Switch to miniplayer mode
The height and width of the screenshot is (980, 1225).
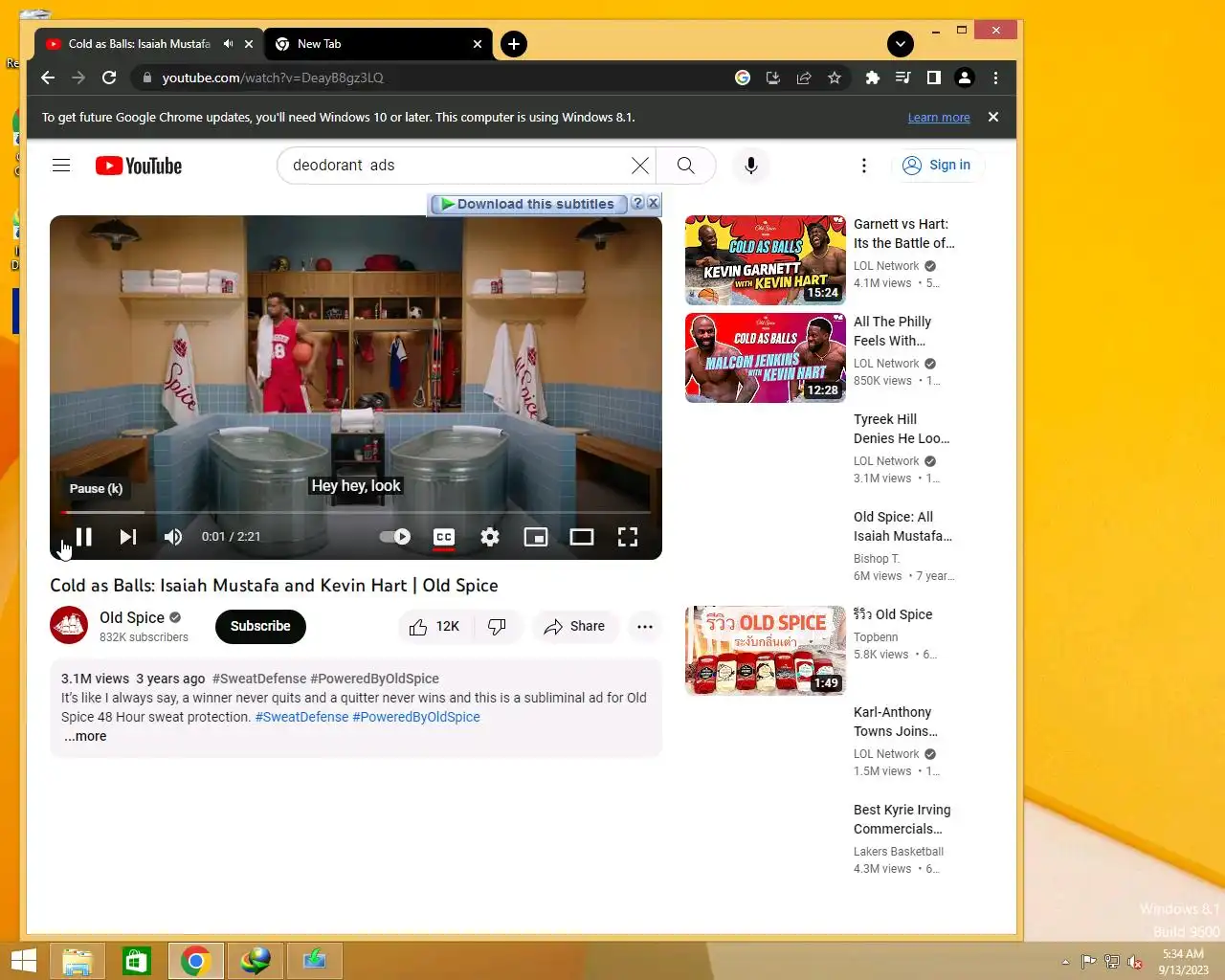point(536,537)
